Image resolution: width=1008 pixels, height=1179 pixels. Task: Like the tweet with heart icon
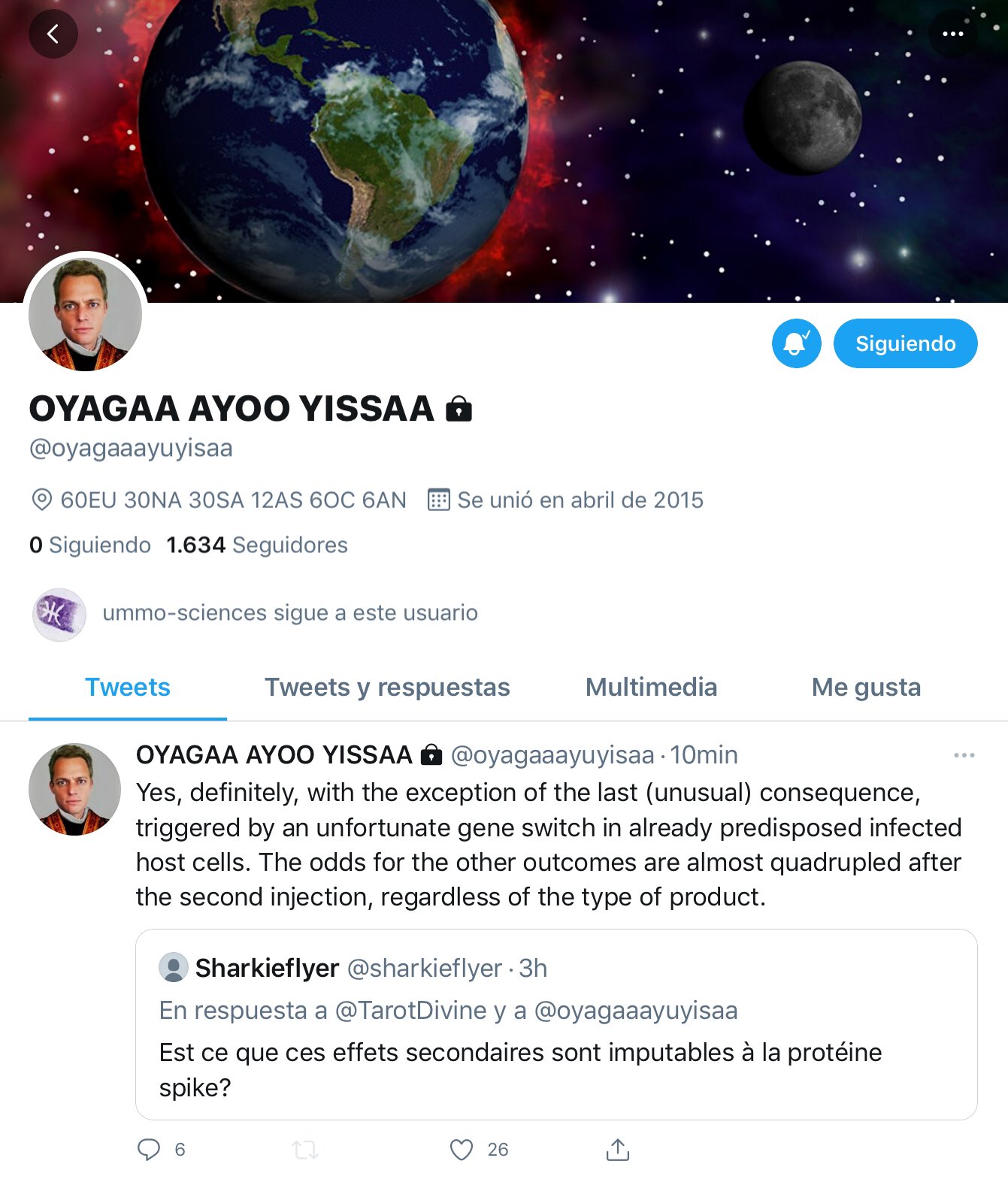(x=461, y=1149)
